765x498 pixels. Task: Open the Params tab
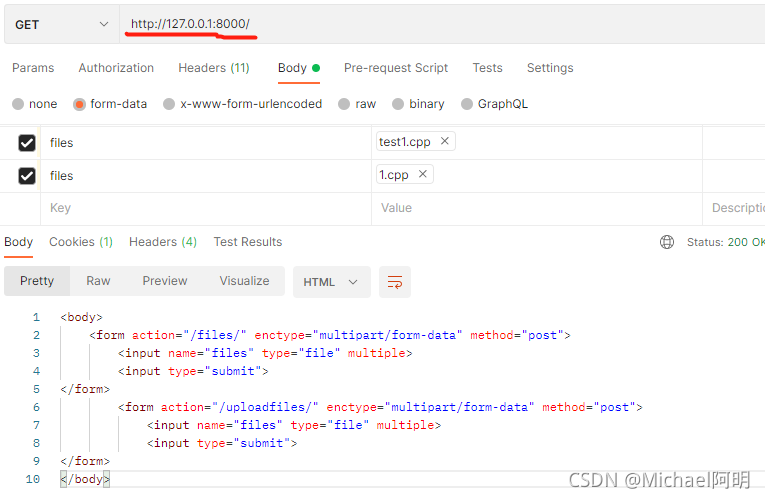[33, 68]
